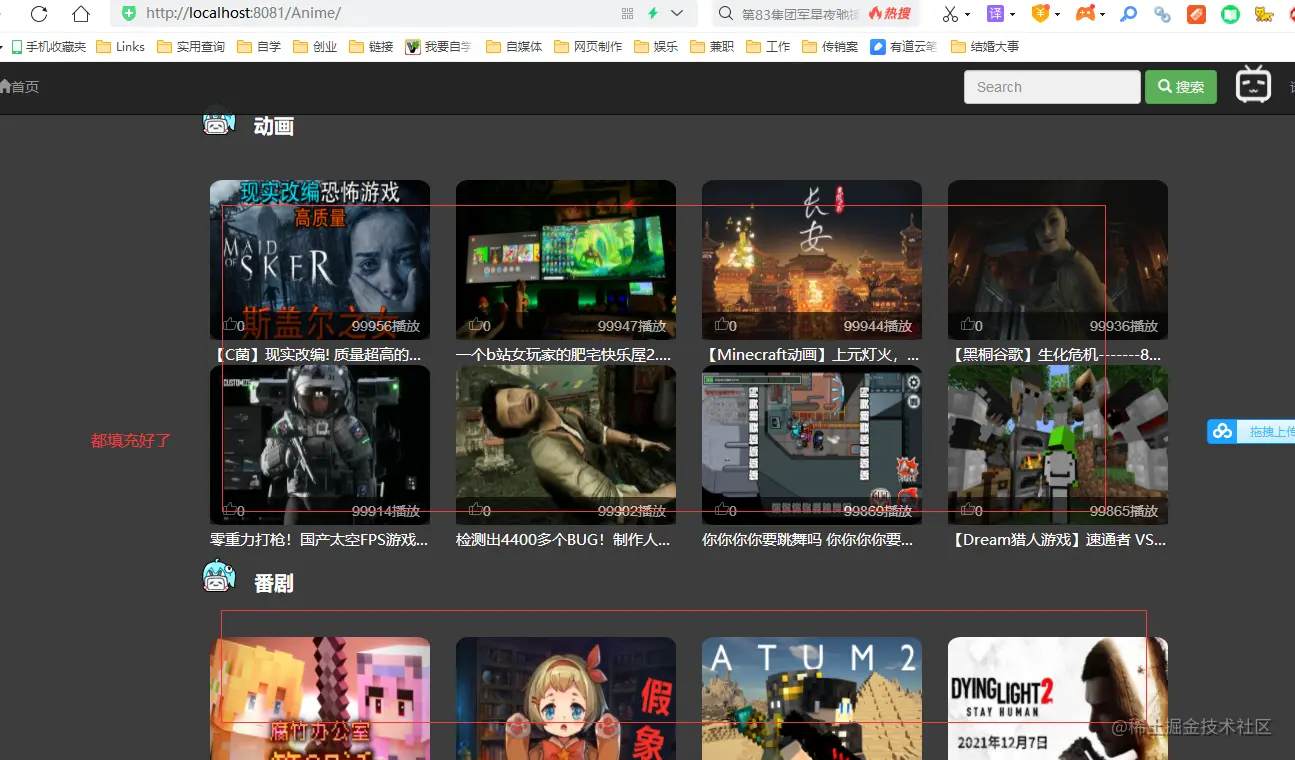Viewport: 1295px width, 760px height.
Task: Open the 兼职 bookmarks folder
Action: click(x=712, y=47)
